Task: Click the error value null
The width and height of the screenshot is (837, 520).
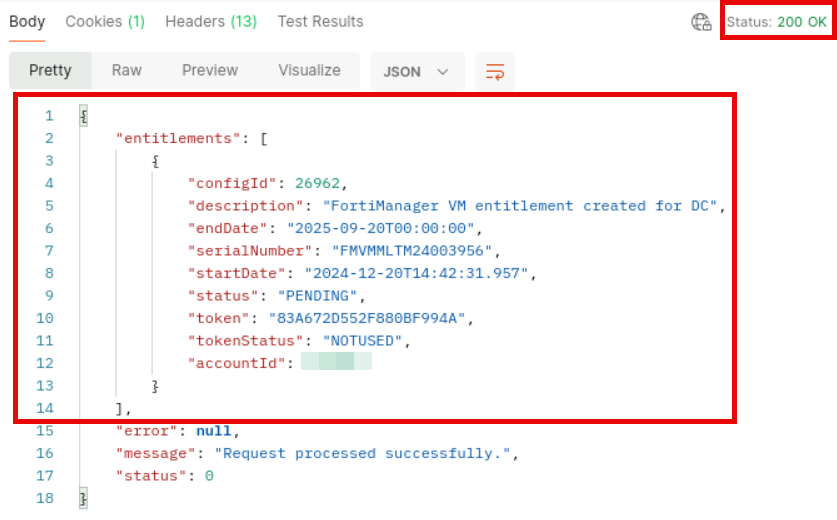Action: (214, 431)
